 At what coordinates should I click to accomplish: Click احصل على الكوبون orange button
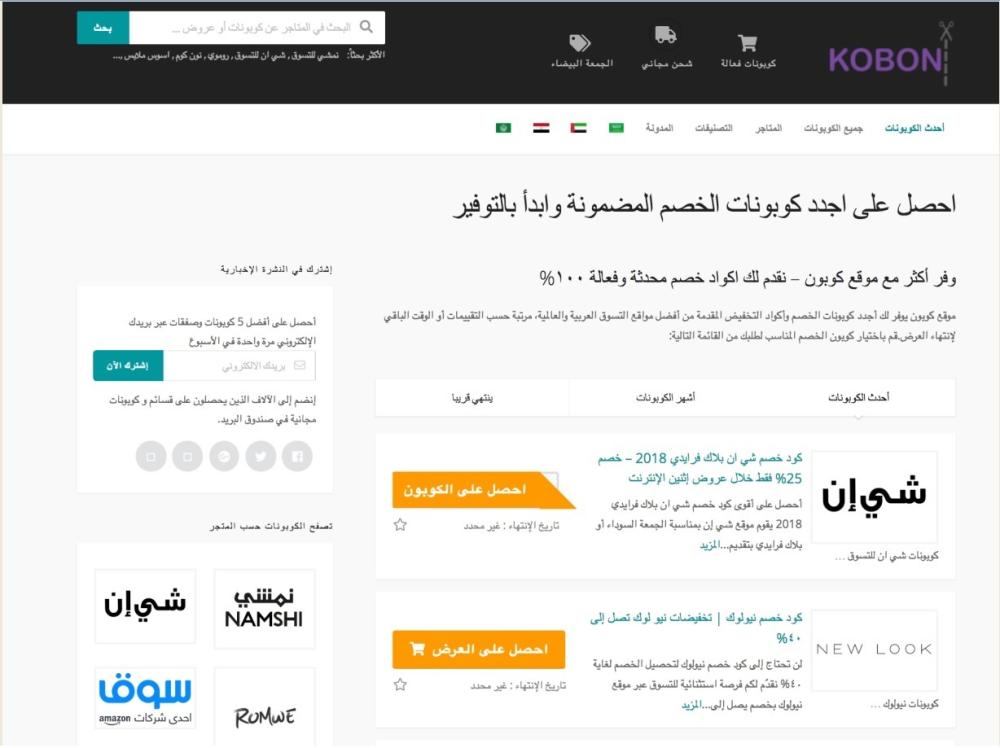[x=483, y=490]
